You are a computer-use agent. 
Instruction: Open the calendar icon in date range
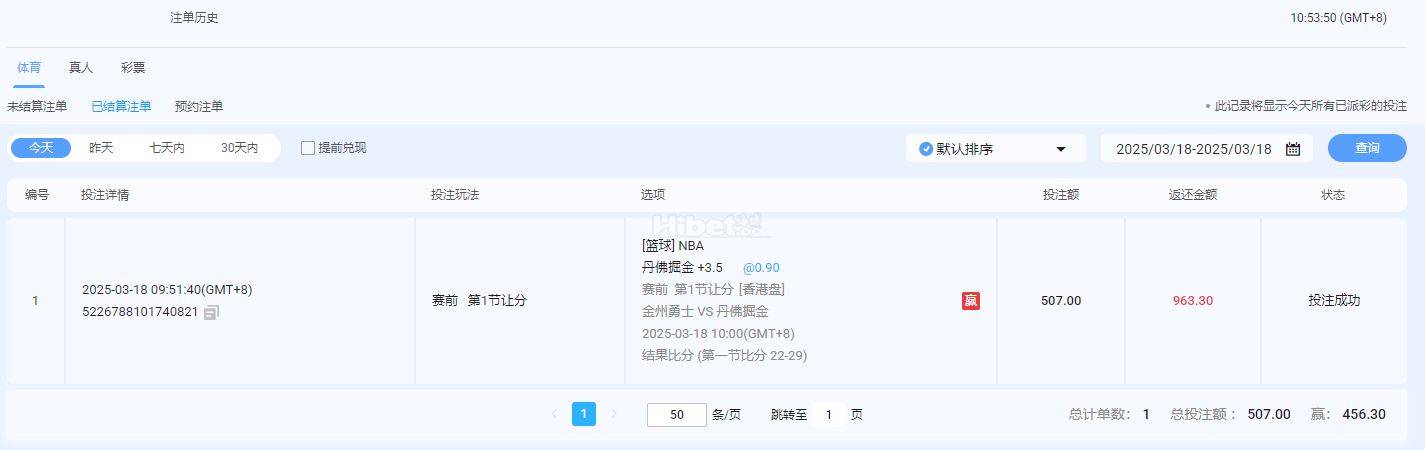click(1292, 149)
